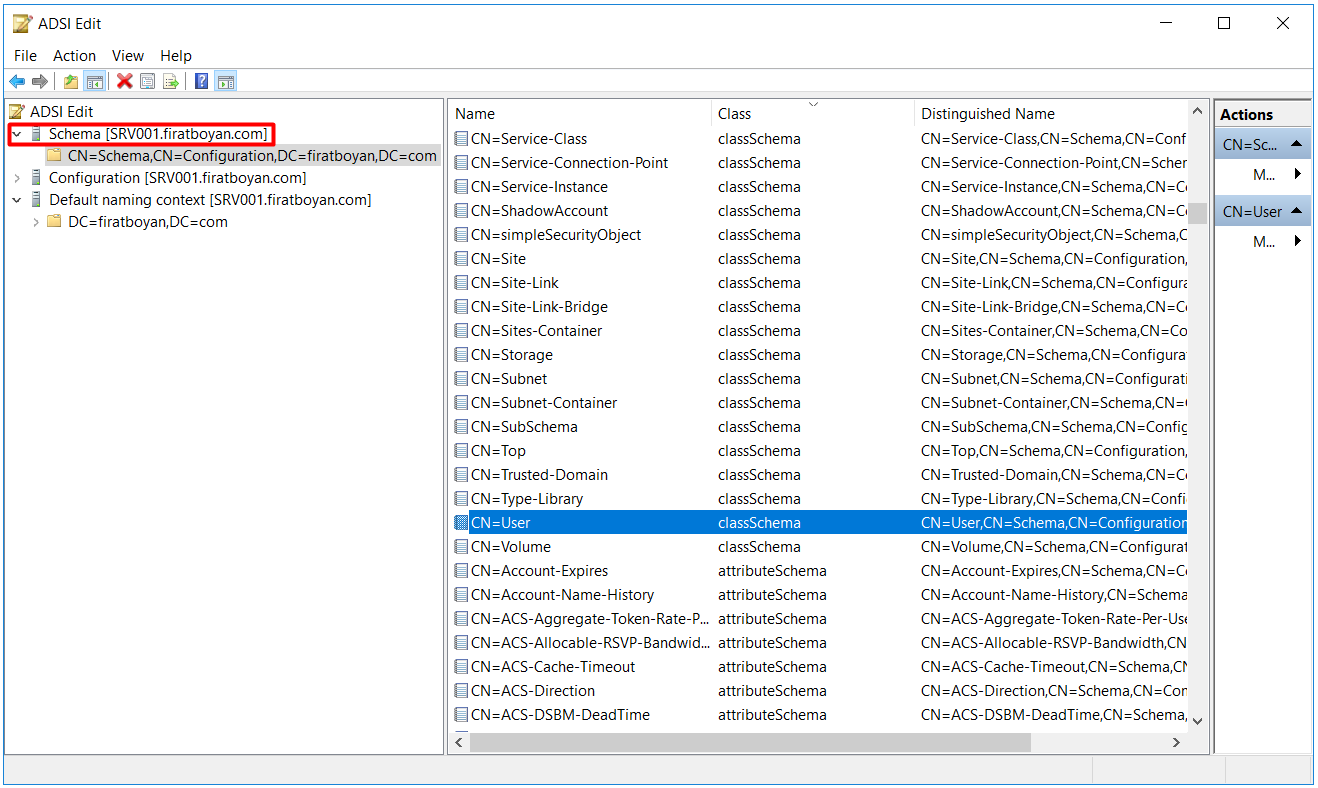Select the CN=Sites-Container row name
Image resolution: width=1318 pixels, height=788 pixels.
click(536, 331)
